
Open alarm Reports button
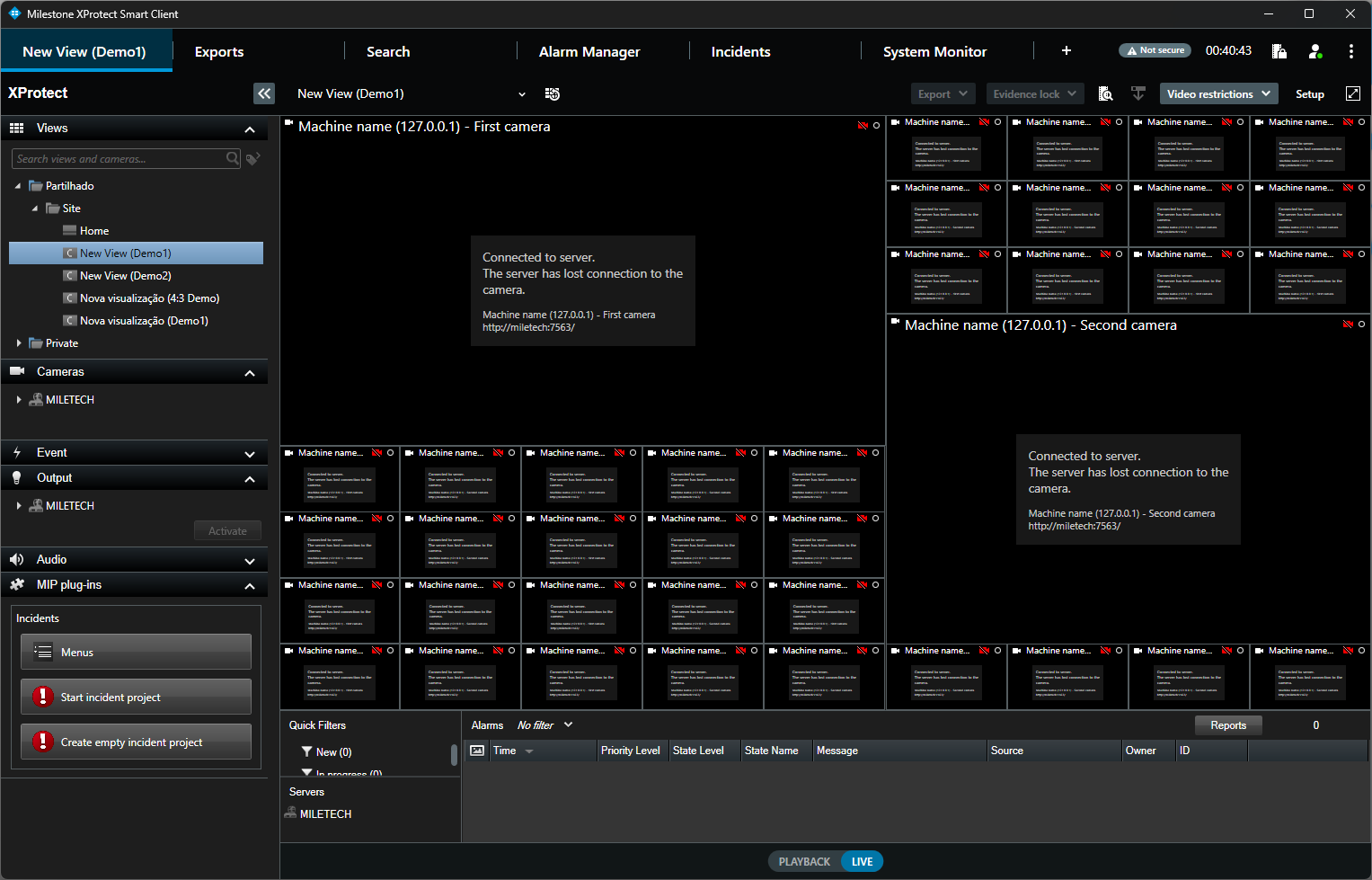point(1228,725)
